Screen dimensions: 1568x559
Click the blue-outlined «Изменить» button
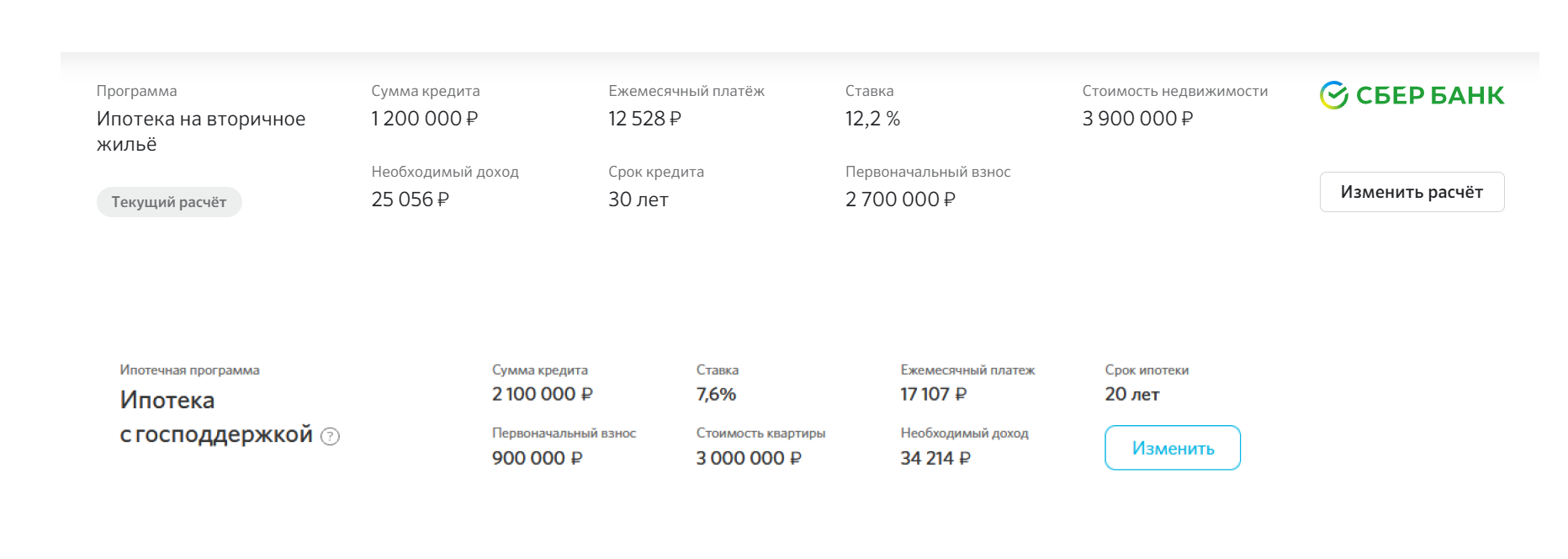(x=1172, y=448)
